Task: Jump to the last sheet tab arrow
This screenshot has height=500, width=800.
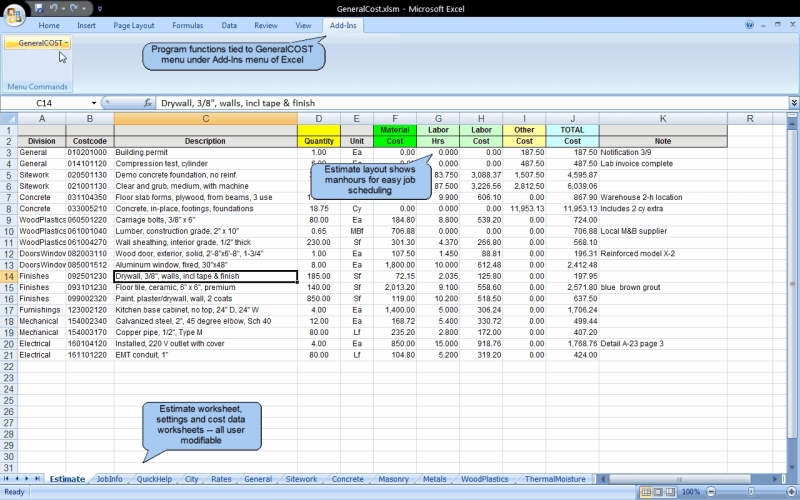Action: click(38, 480)
